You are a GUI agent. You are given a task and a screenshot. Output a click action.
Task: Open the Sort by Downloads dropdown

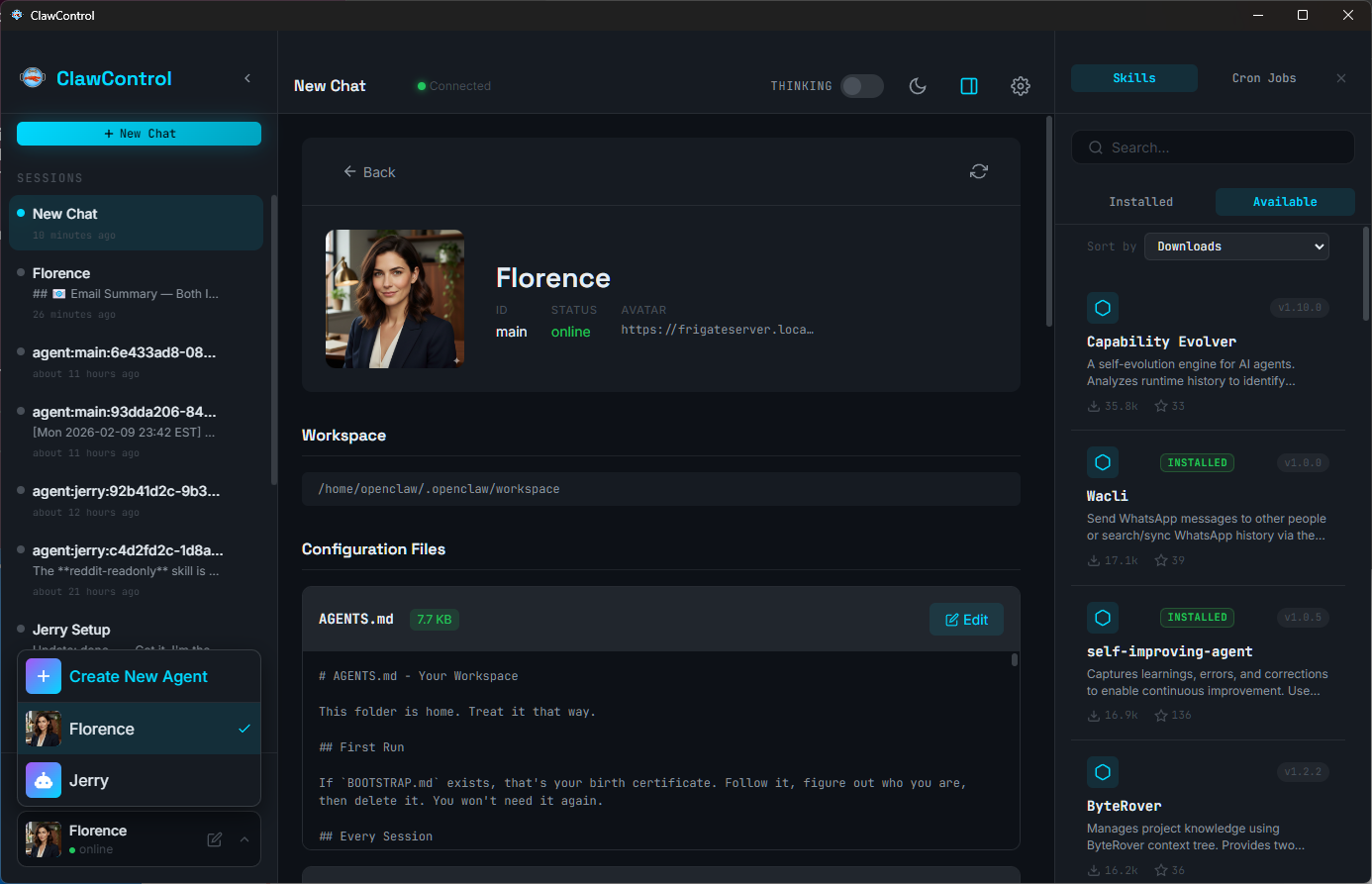[1236, 246]
